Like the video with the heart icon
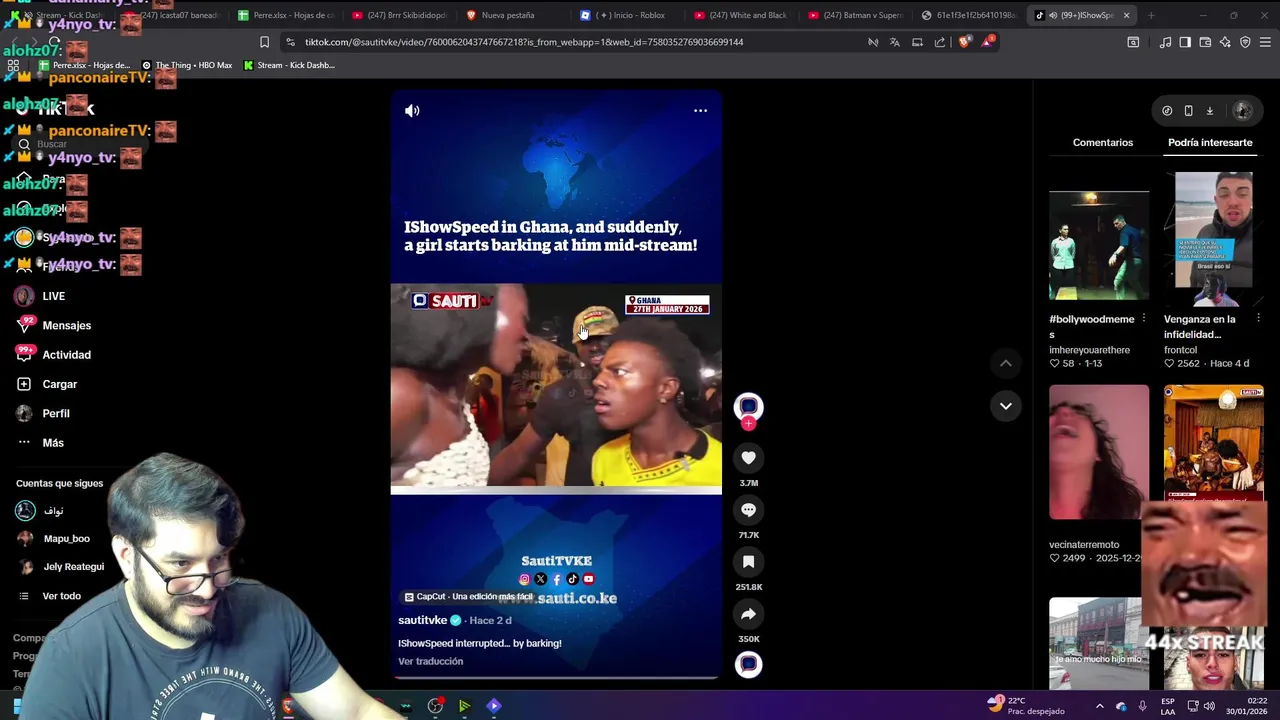The height and width of the screenshot is (720, 1280). (748, 458)
